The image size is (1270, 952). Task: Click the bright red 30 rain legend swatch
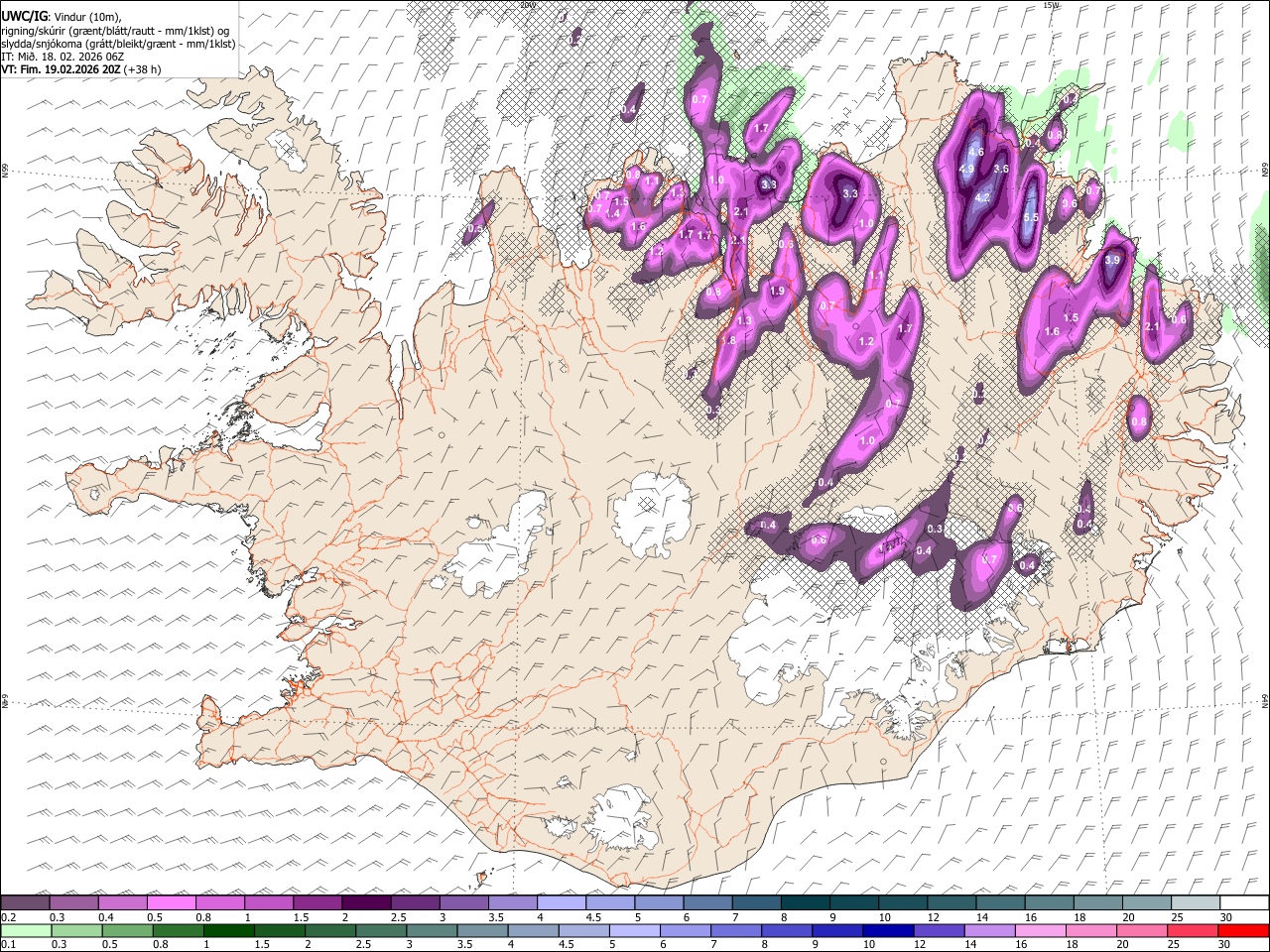pyautogui.click(x=1243, y=930)
